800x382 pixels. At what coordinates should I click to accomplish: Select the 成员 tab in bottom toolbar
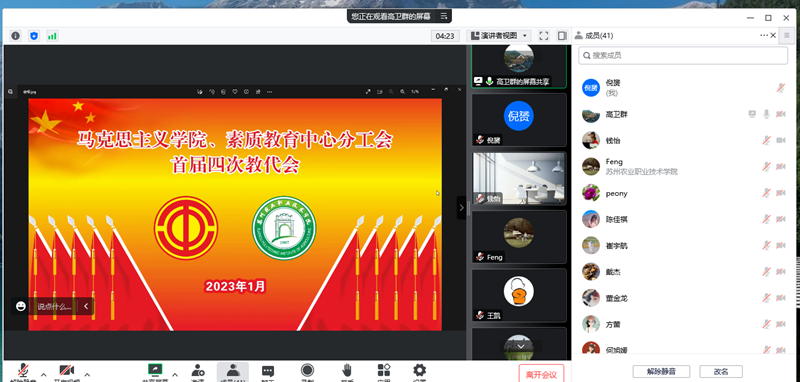233,372
